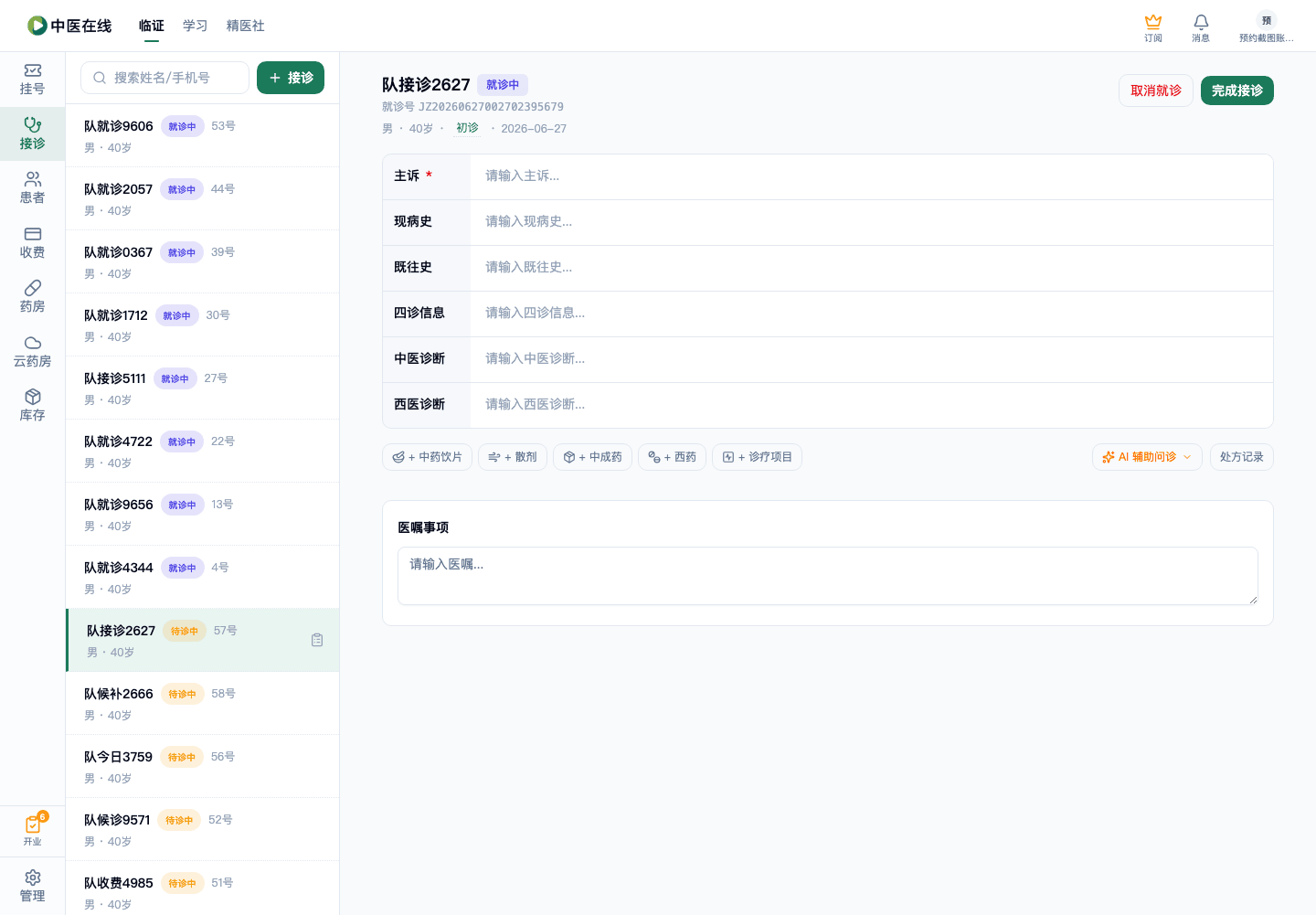Open the 开业 checklist icon with badge
The width and height of the screenshot is (1316, 915).
click(x=32, y=830)
